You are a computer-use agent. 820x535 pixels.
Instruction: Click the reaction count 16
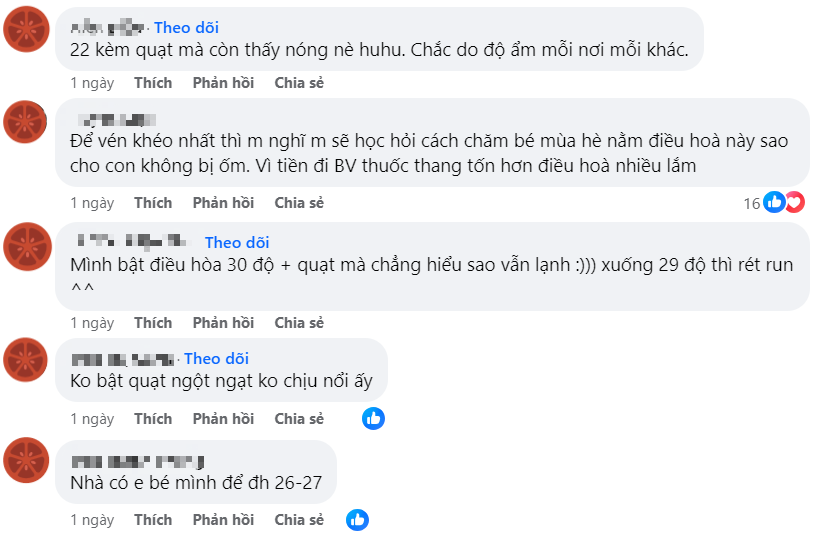(751, 203)
